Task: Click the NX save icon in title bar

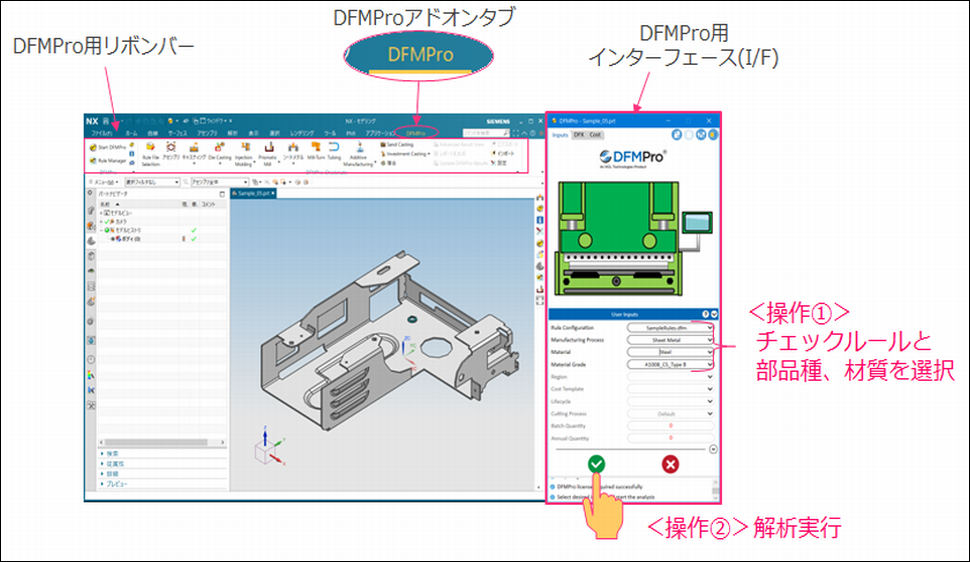Action: (106, 121)
